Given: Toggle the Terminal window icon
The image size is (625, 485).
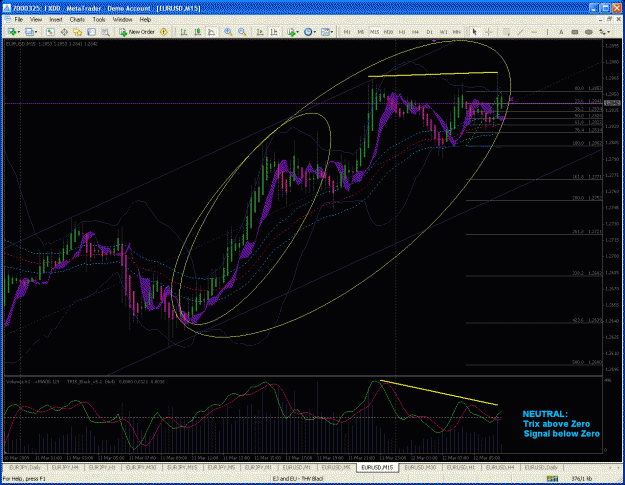Looking at the screenshot, I should click(92, 32).
